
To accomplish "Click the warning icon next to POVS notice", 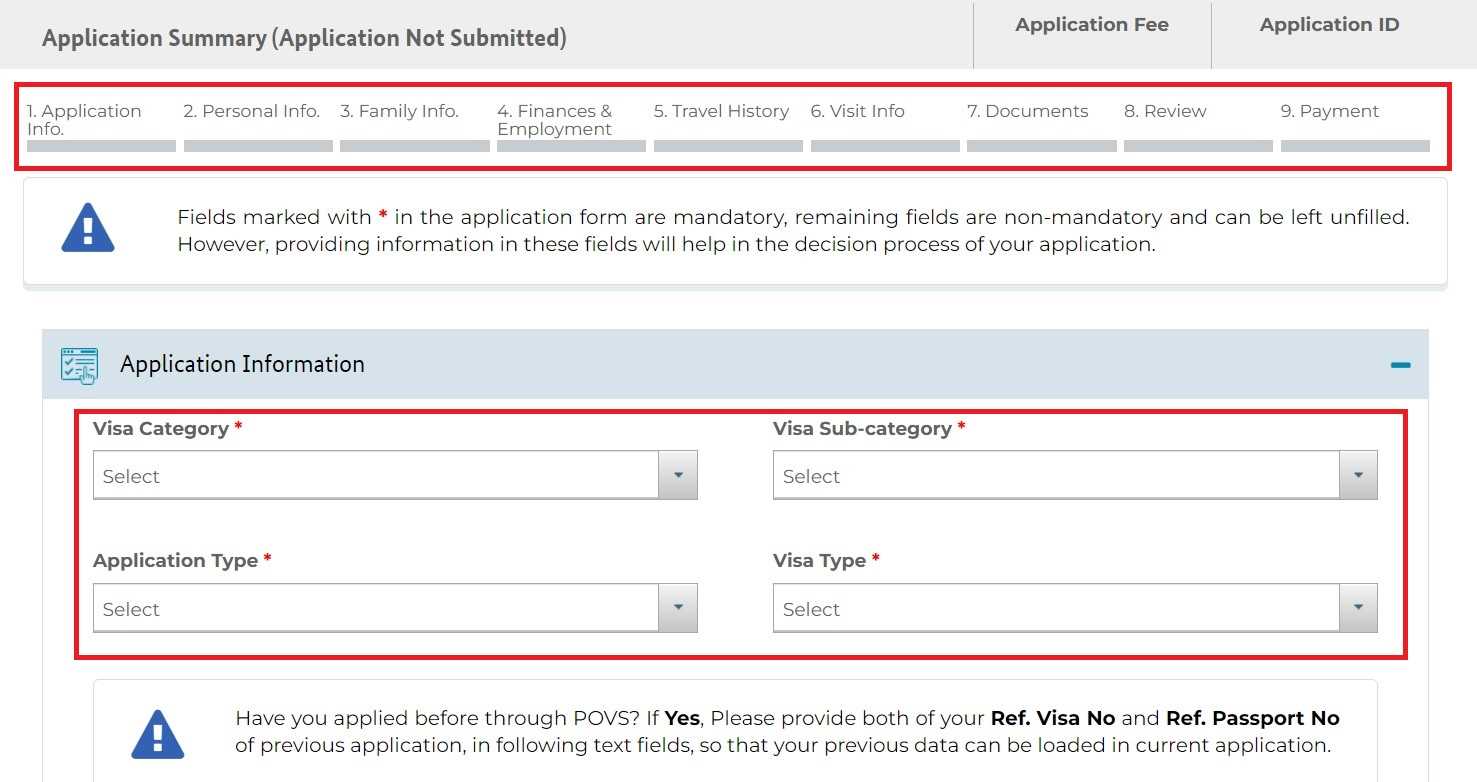I will (158, 733).
